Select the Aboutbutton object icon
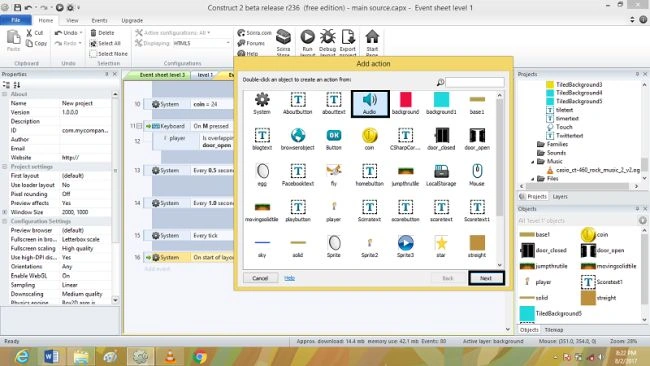650x366 pixels. (298, 103)
